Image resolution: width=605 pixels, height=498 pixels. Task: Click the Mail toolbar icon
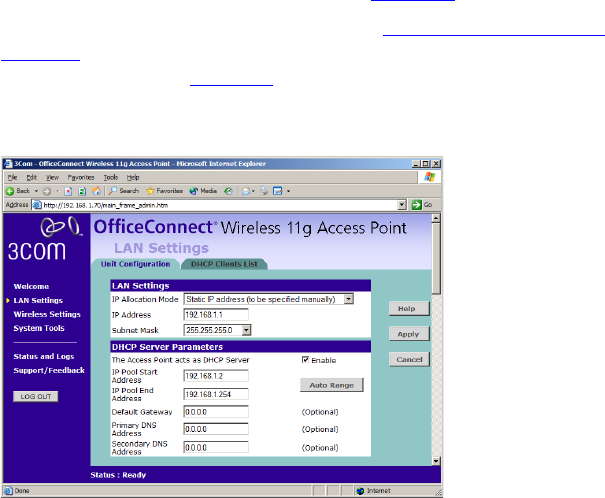(246, 191)
